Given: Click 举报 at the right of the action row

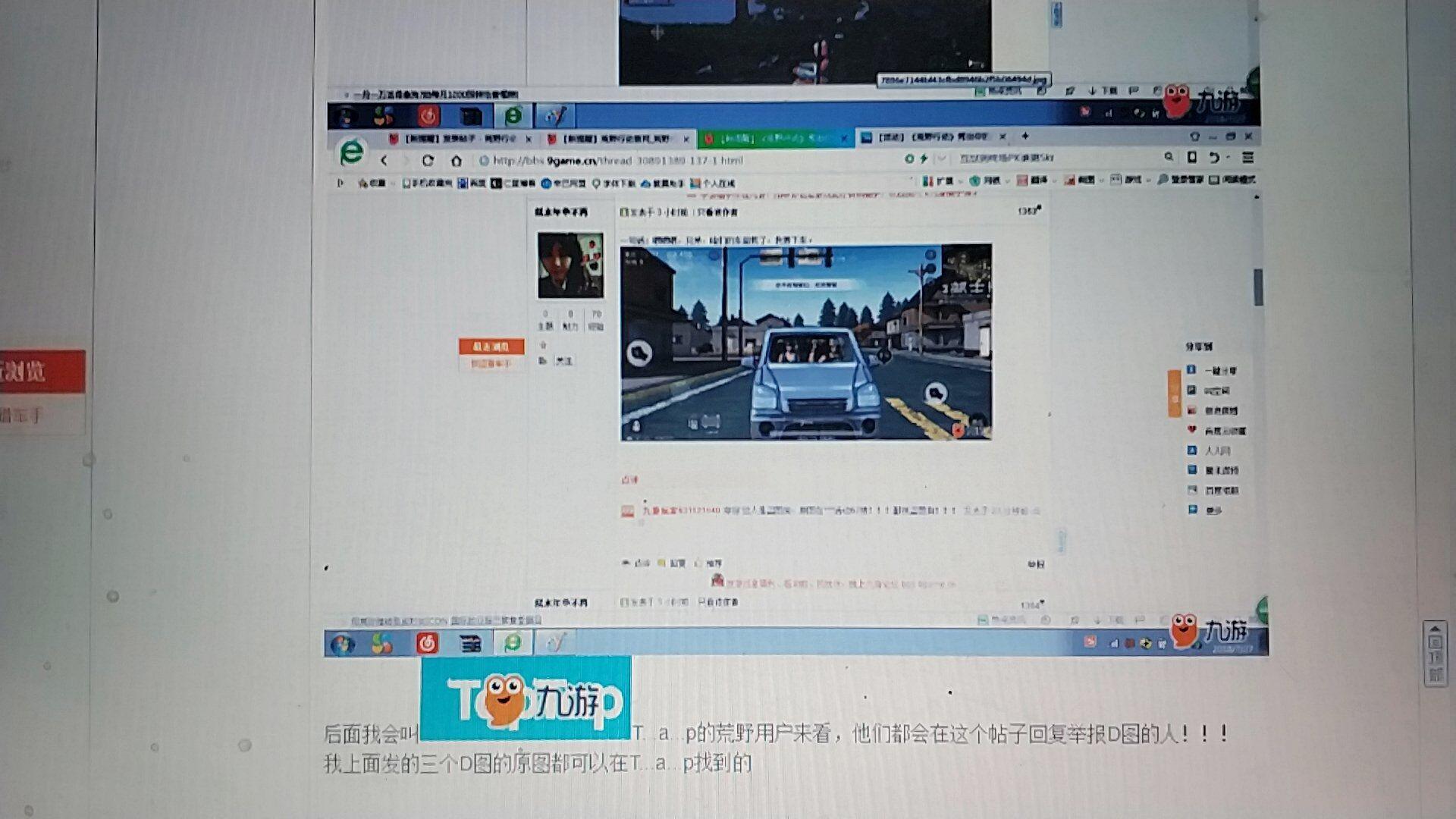Looking at the screenshot, I should [1036, 564].
